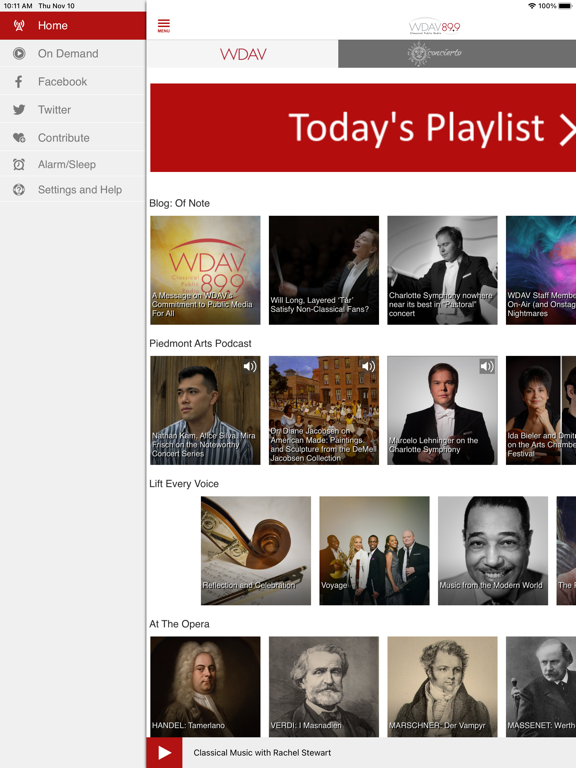
Task: Open the Today's Playlist banner
Action: tap(363, 128)
